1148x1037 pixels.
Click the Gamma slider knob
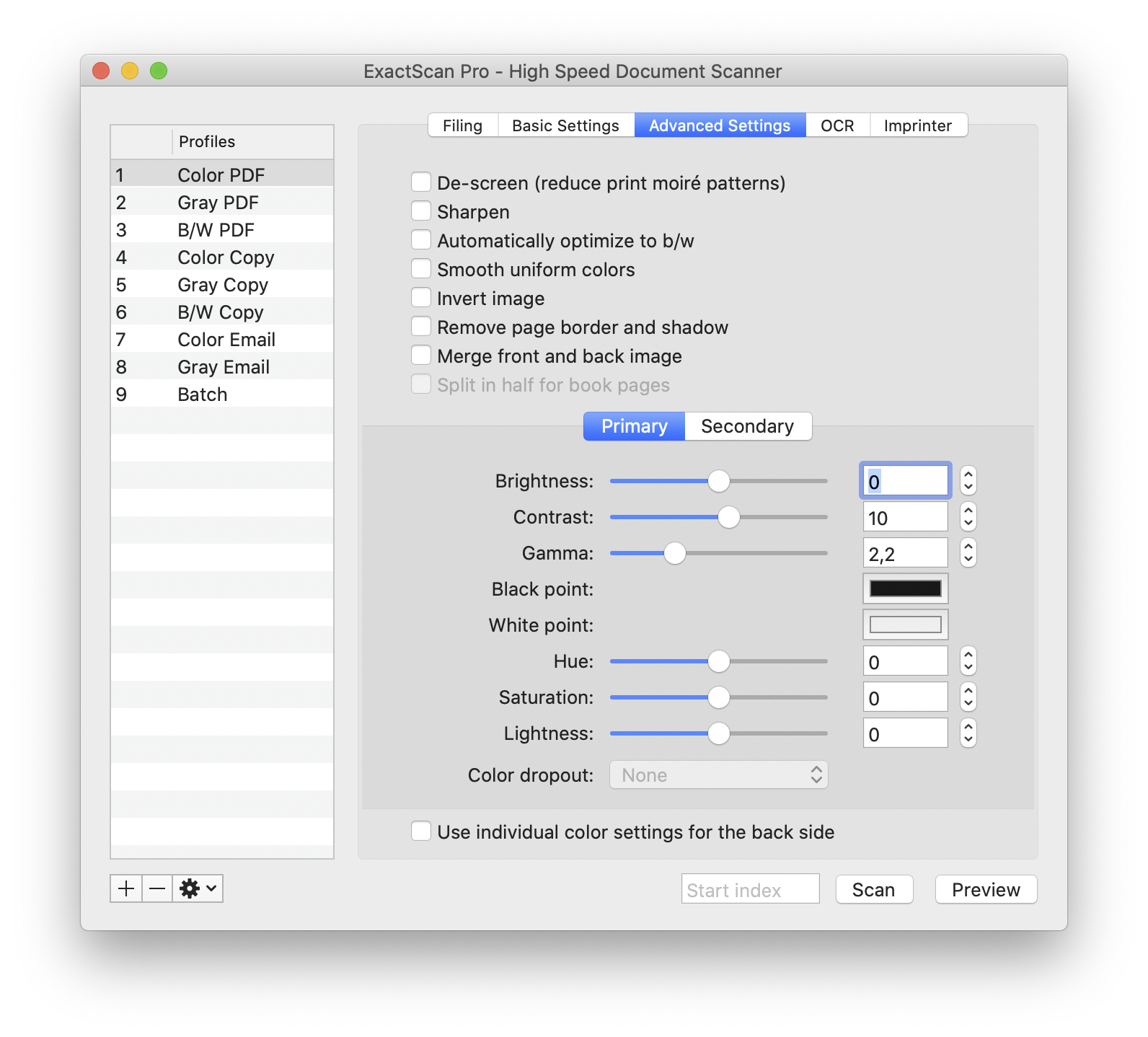pyautogui.click(x=675, y=553)
